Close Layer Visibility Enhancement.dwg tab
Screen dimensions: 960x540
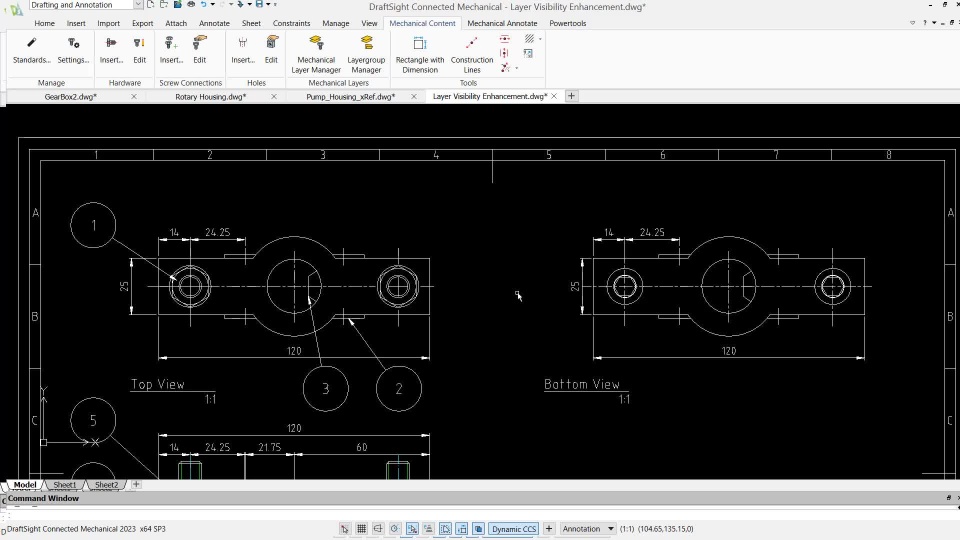(554, 96)
